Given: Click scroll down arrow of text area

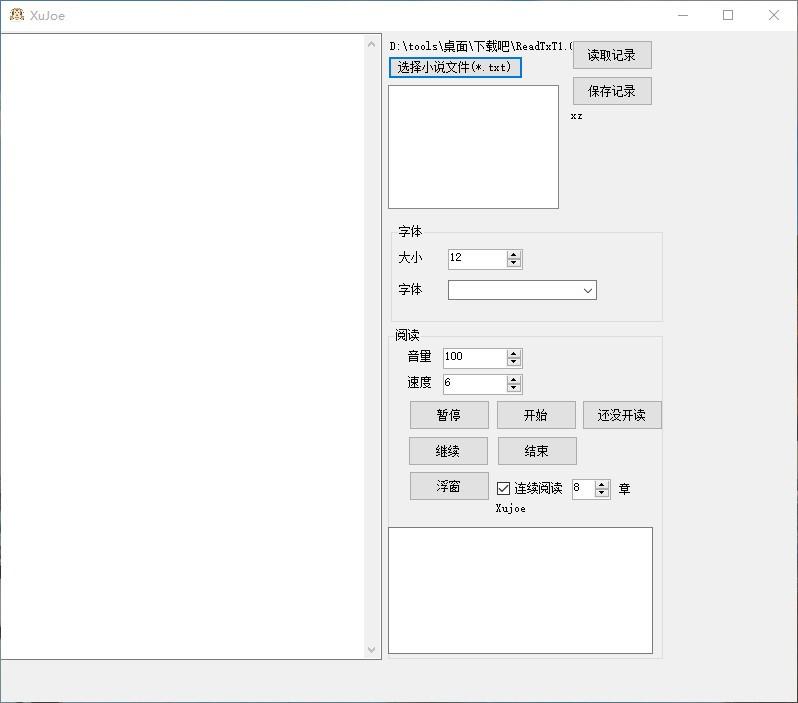Looking at the screenshot, I should point(372,650).
